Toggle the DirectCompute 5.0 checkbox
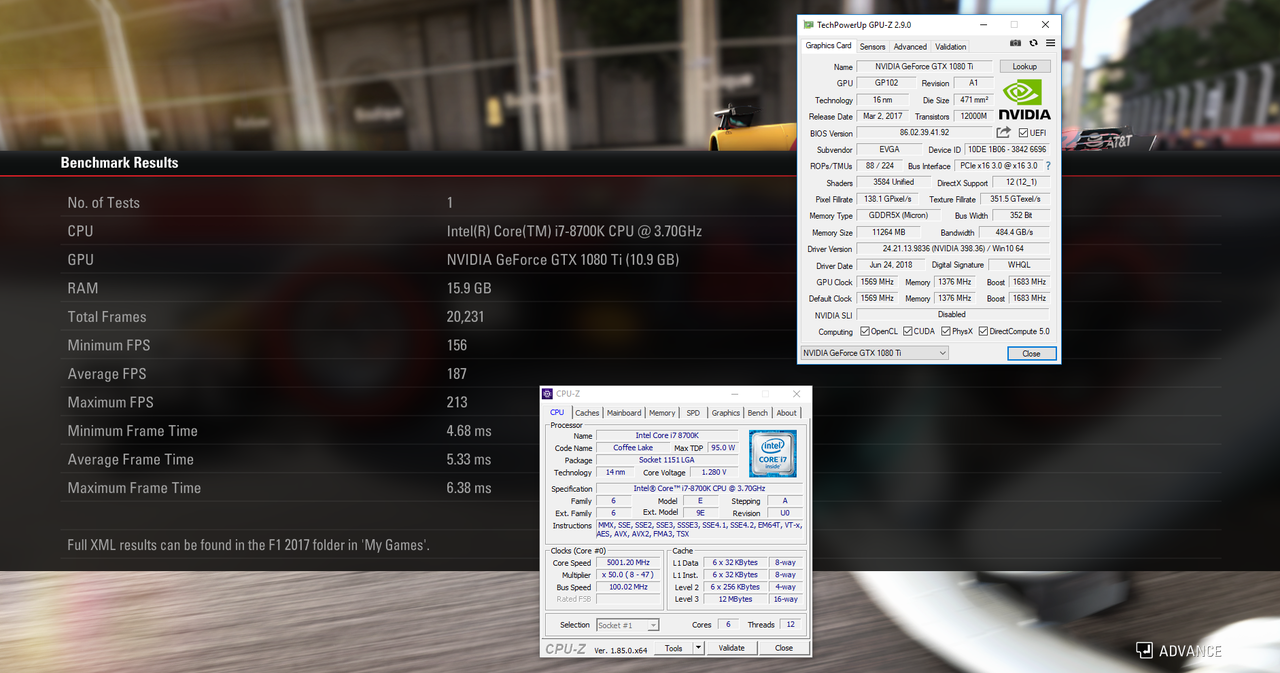 [x=983, y=331]
